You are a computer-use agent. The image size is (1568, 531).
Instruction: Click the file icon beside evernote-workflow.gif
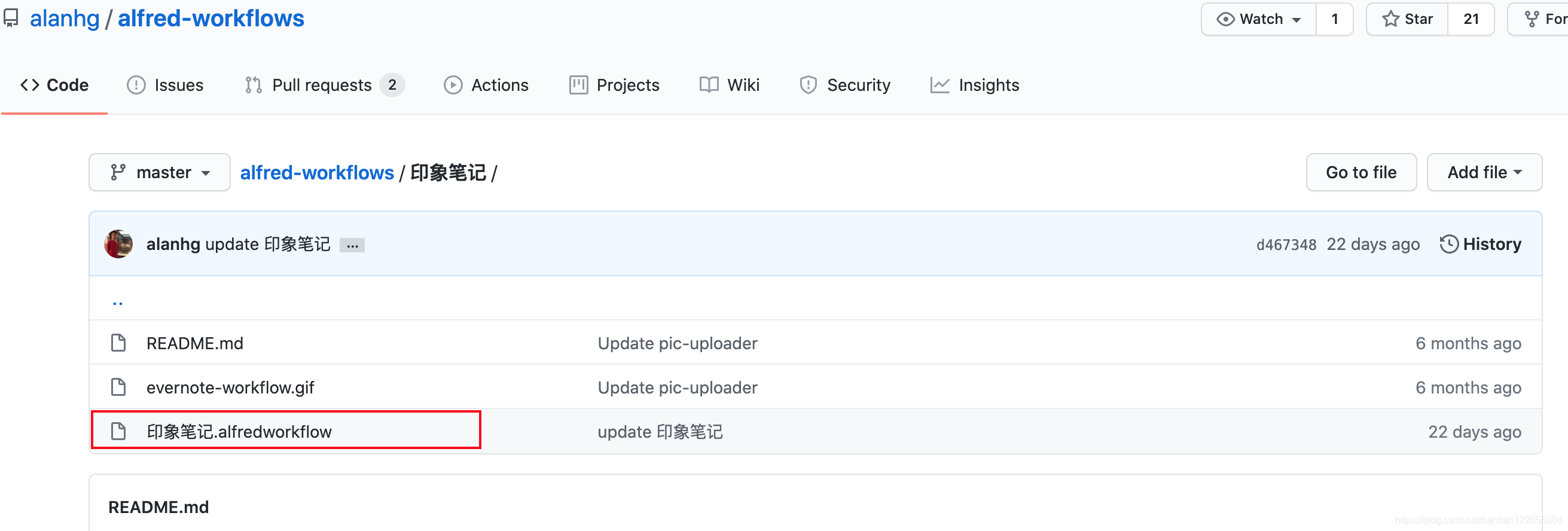pyautogui.click(x=118, y=387)
